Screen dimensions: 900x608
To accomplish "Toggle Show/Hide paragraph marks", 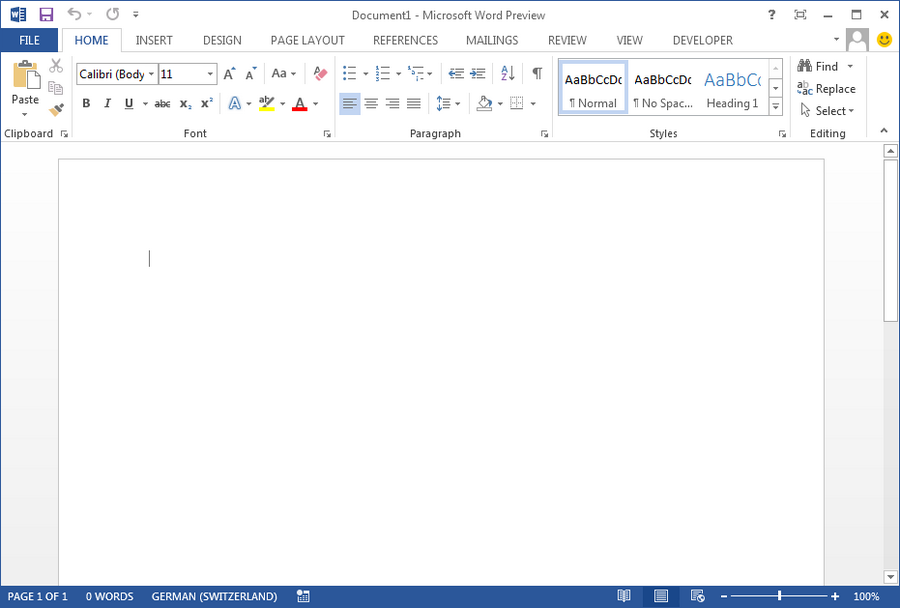I will coord(537,74).
